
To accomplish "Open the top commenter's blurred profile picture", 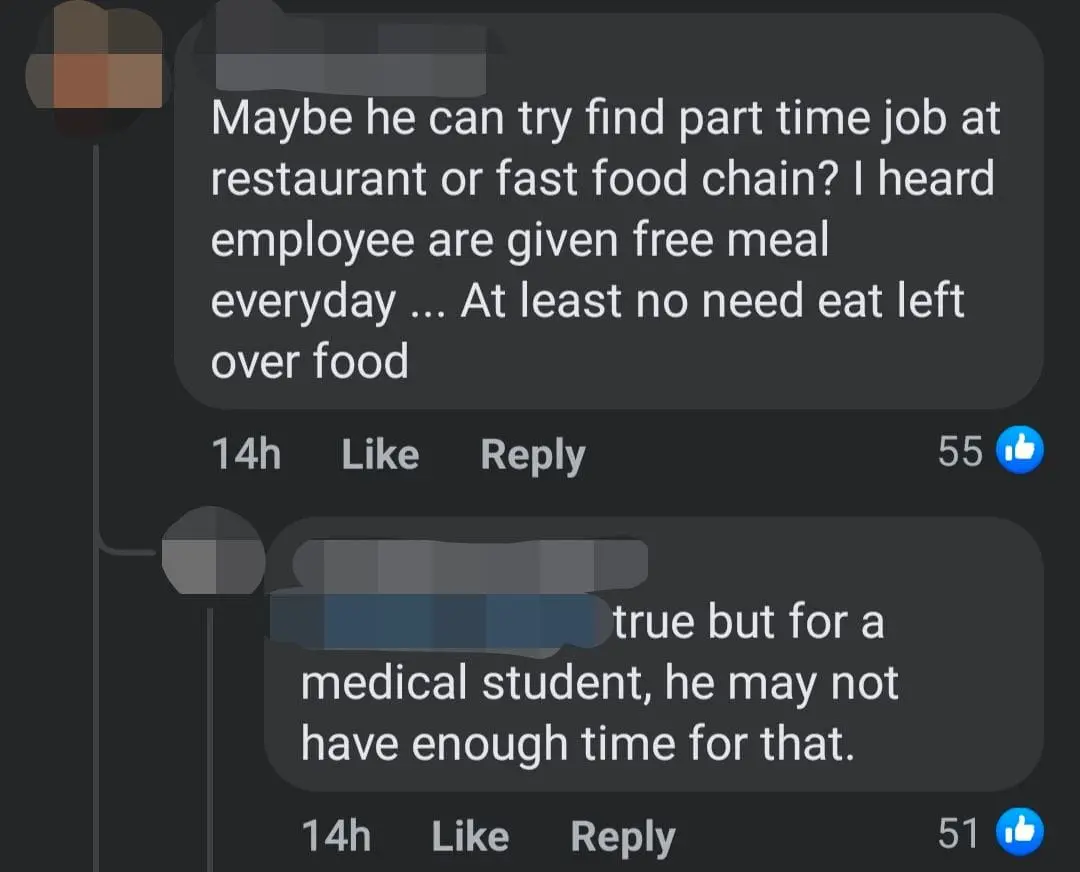I will [x=95, y=70].
